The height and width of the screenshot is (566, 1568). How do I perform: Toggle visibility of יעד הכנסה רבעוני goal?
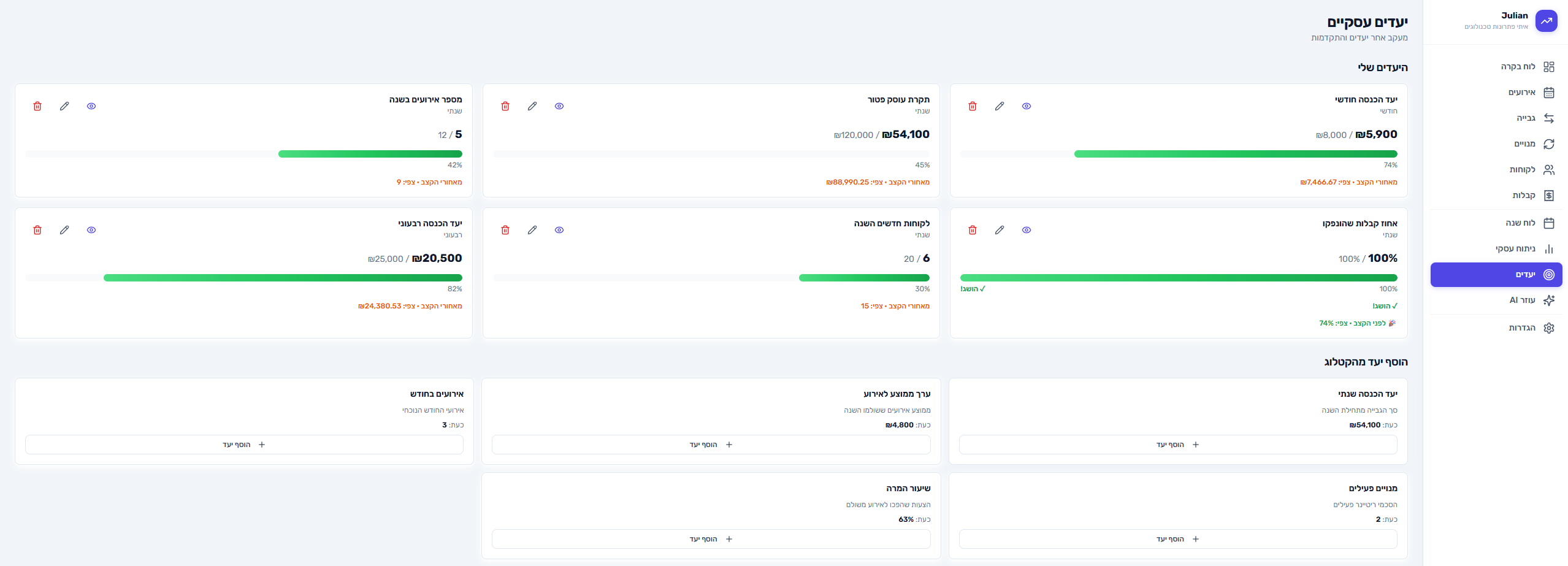point(91,230)
